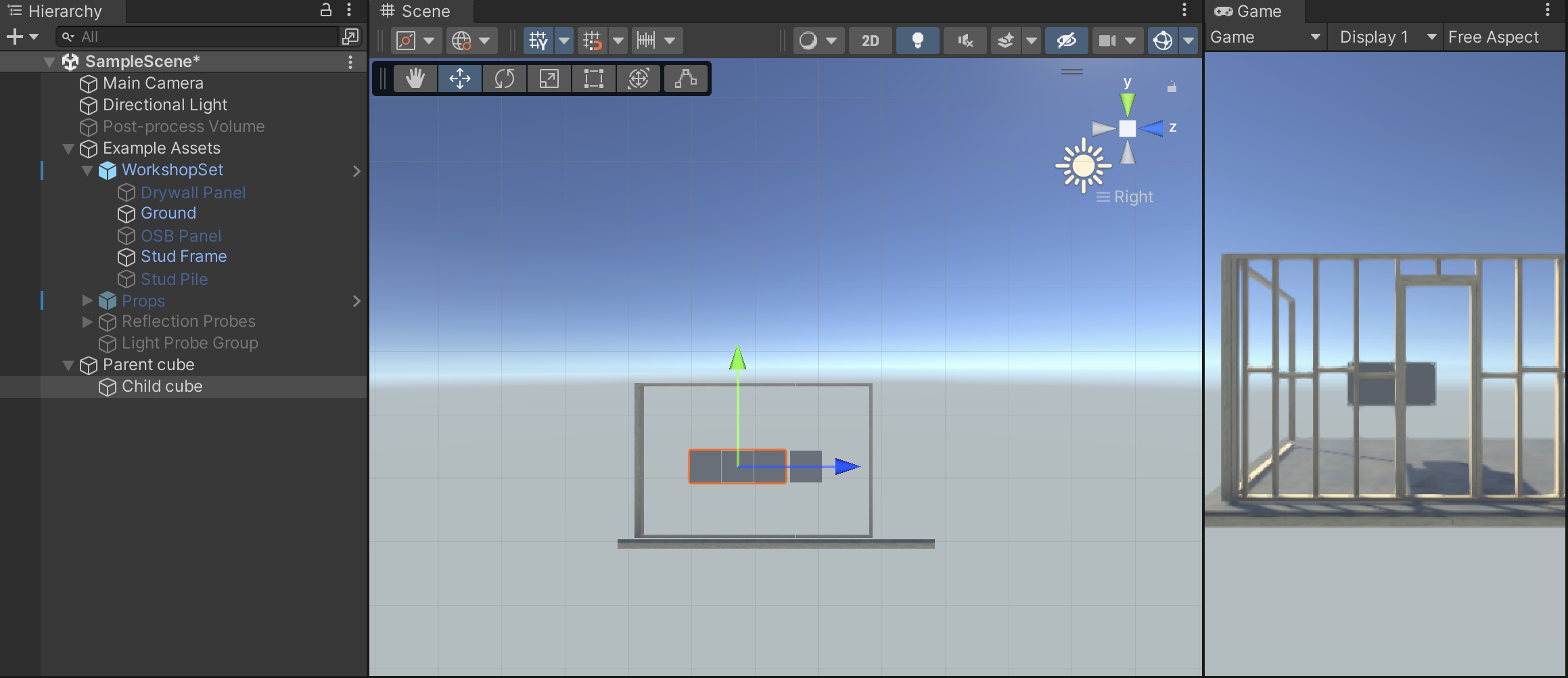Screen dimensions: 1568x678
Task: Open custom editor tools icon
Action: point(686,78)
